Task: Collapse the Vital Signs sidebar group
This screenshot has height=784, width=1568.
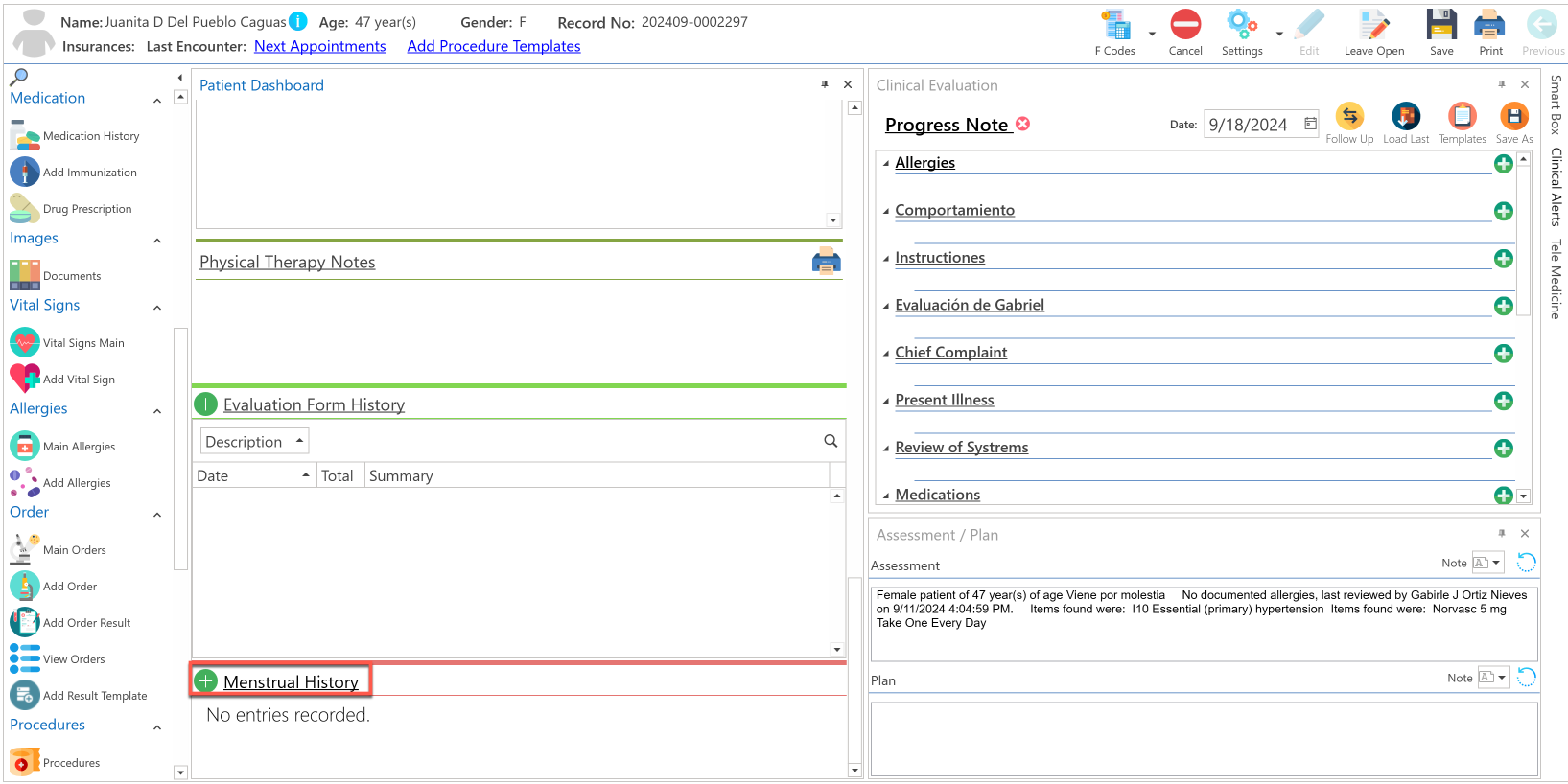Action: (157, 308)
